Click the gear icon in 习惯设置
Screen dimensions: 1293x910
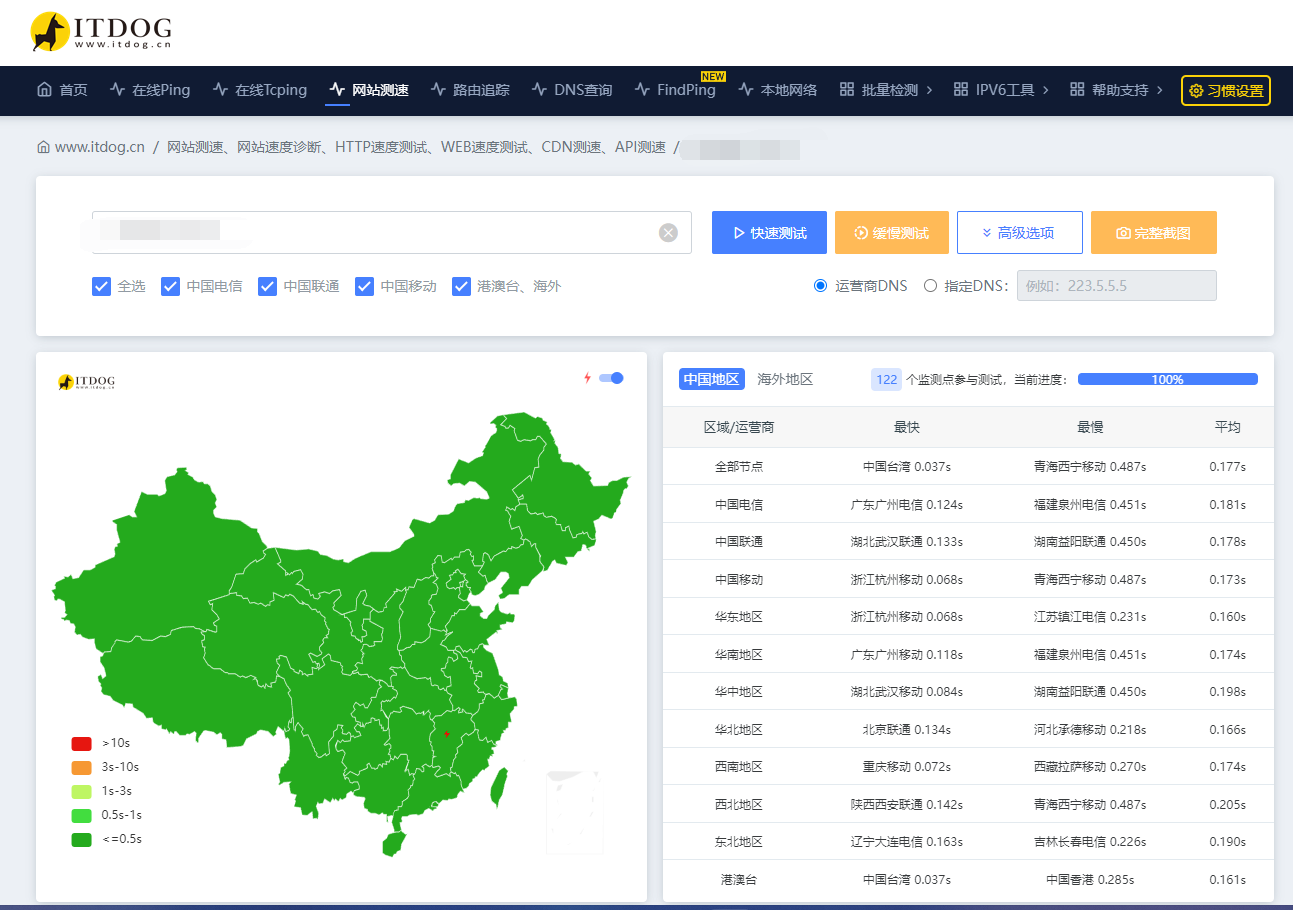[1196, 91]
